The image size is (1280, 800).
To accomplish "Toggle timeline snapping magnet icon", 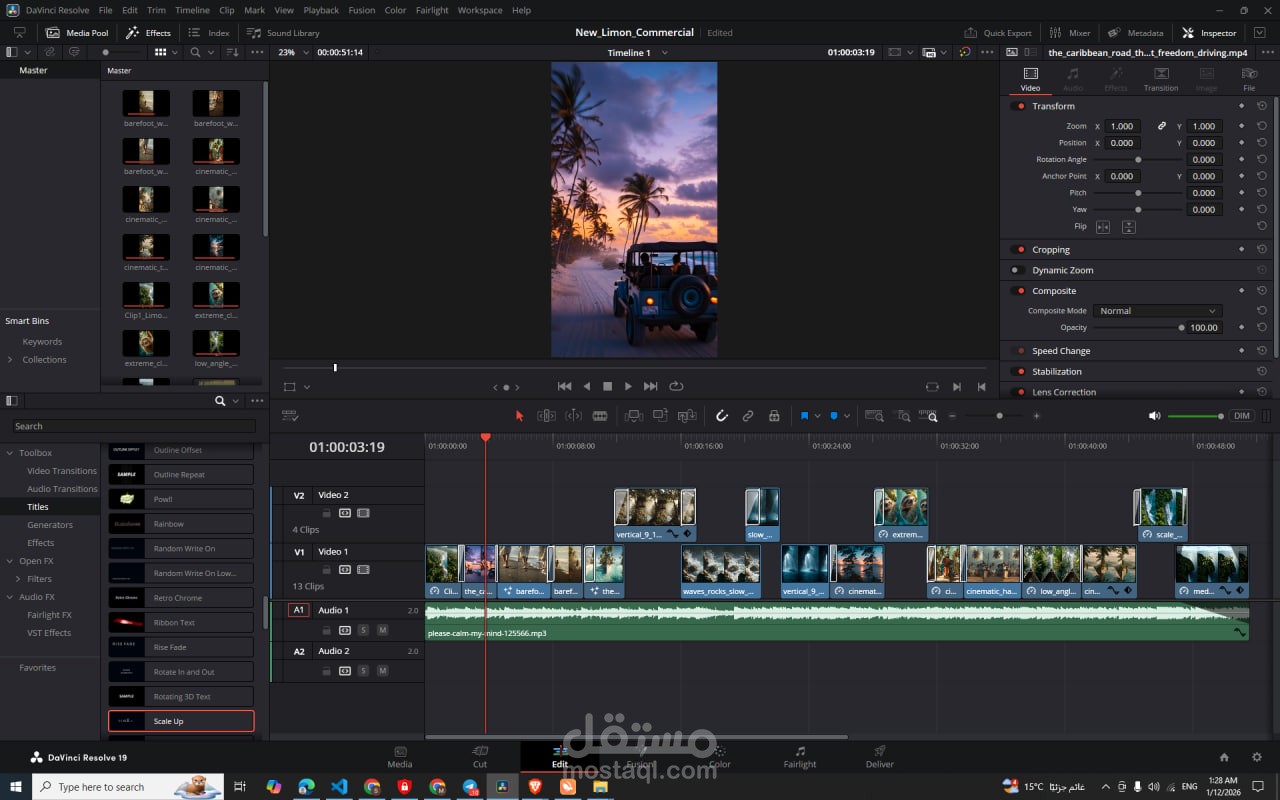I will [x=721, y=416].
